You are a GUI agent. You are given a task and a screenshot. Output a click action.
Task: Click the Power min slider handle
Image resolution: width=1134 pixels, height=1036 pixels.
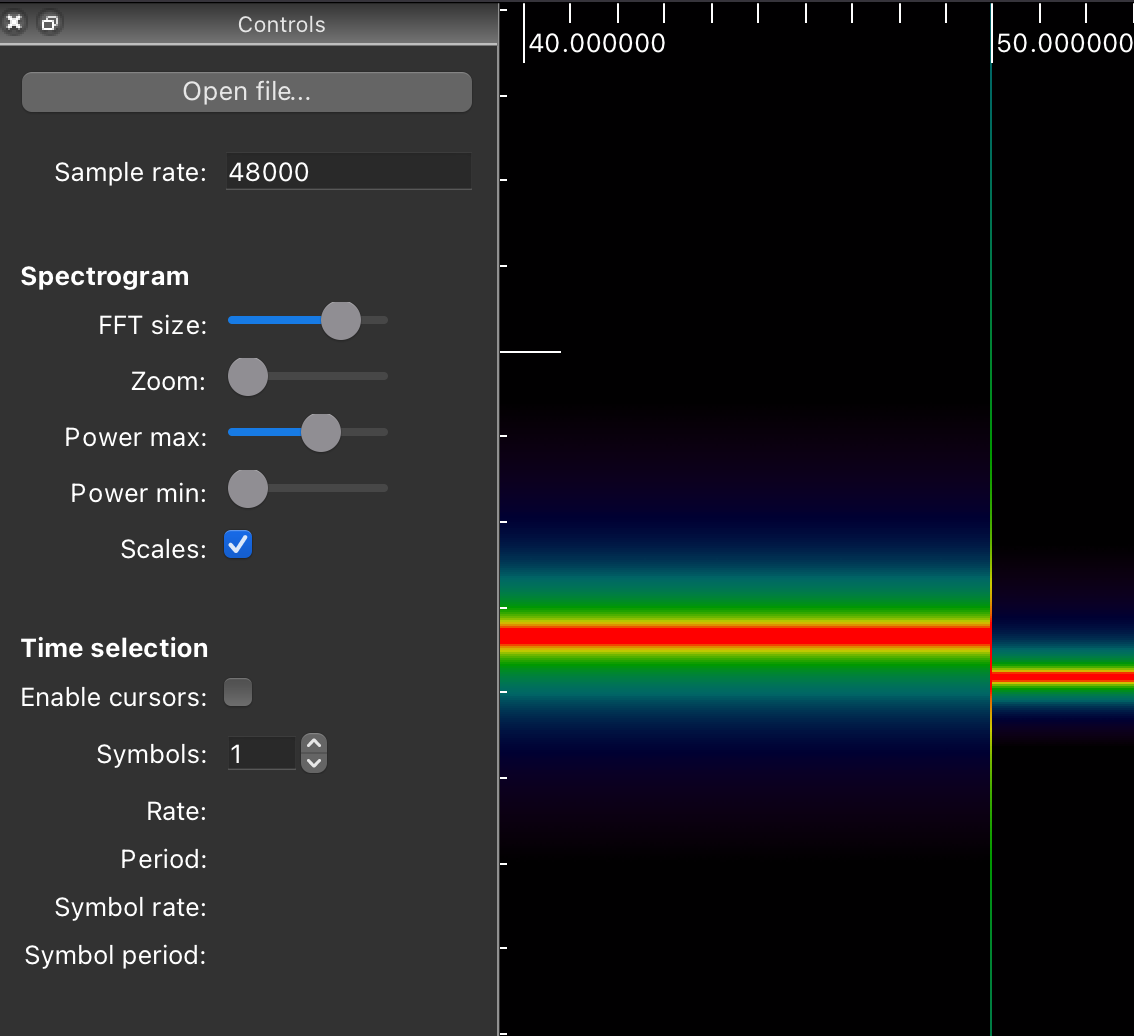point(248,488)
